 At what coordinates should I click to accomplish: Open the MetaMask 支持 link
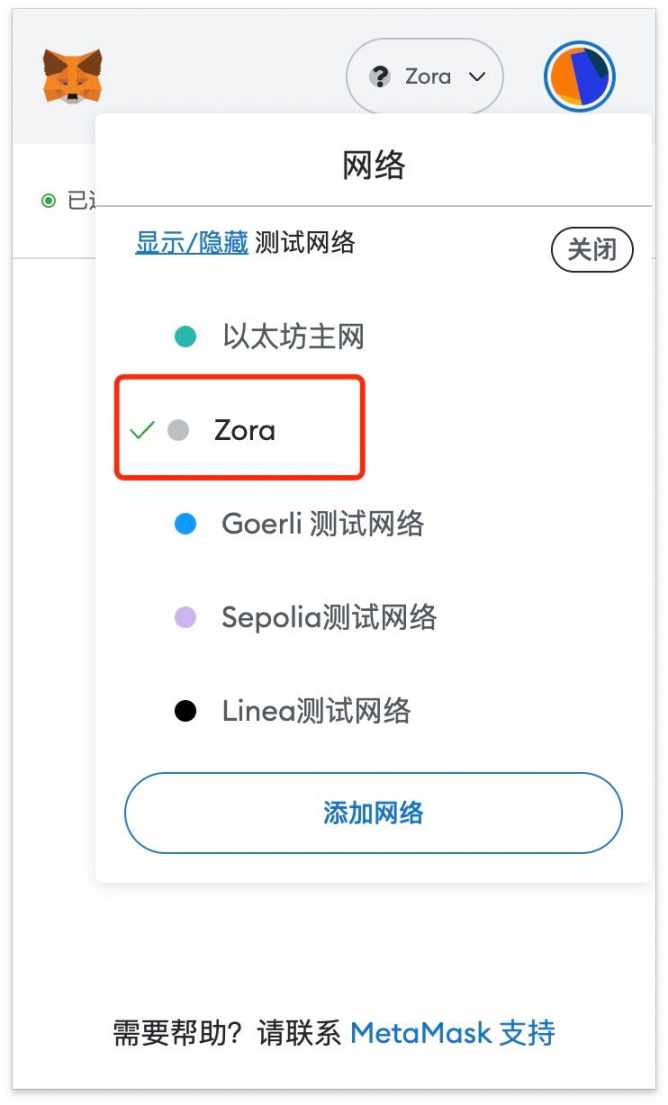coord(452,1032)
